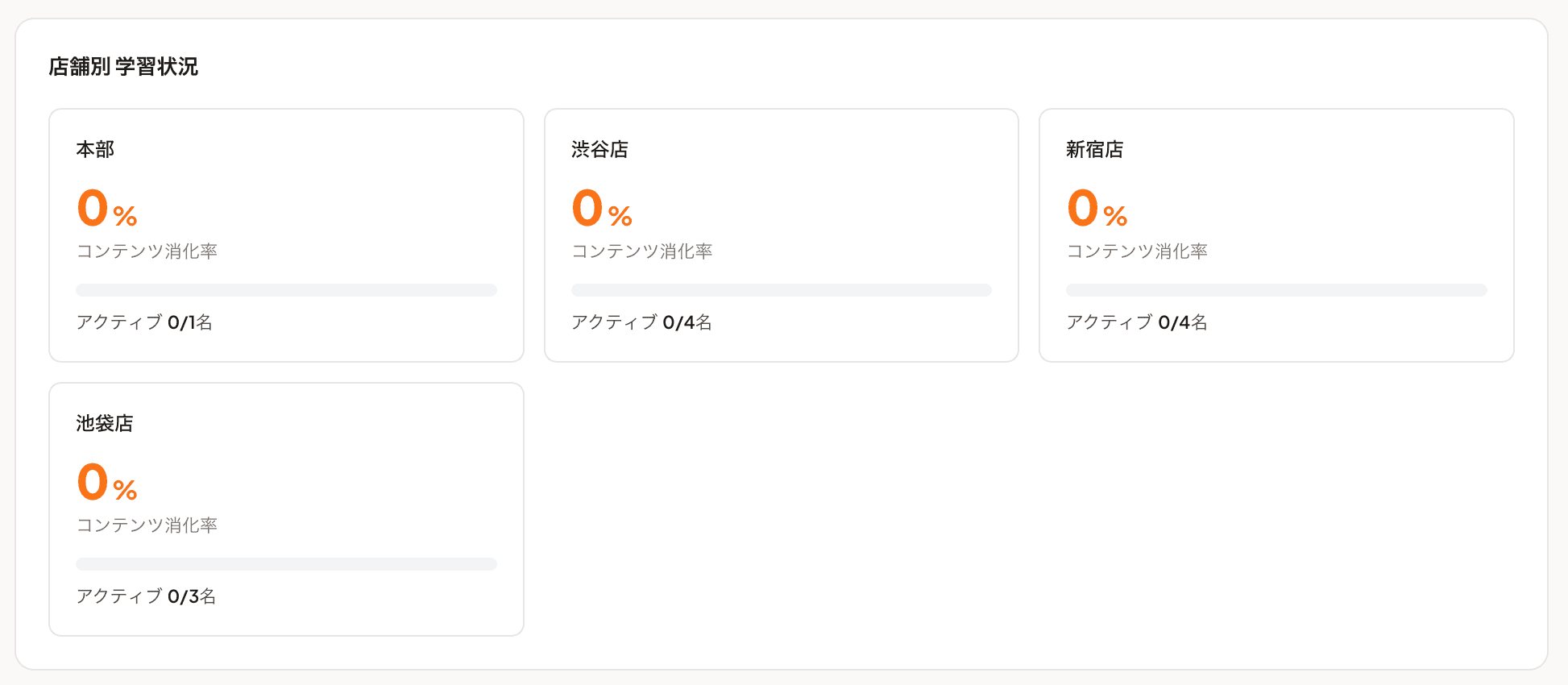Click the 0% value on the 池袋店 card

(x=106, y=482)
